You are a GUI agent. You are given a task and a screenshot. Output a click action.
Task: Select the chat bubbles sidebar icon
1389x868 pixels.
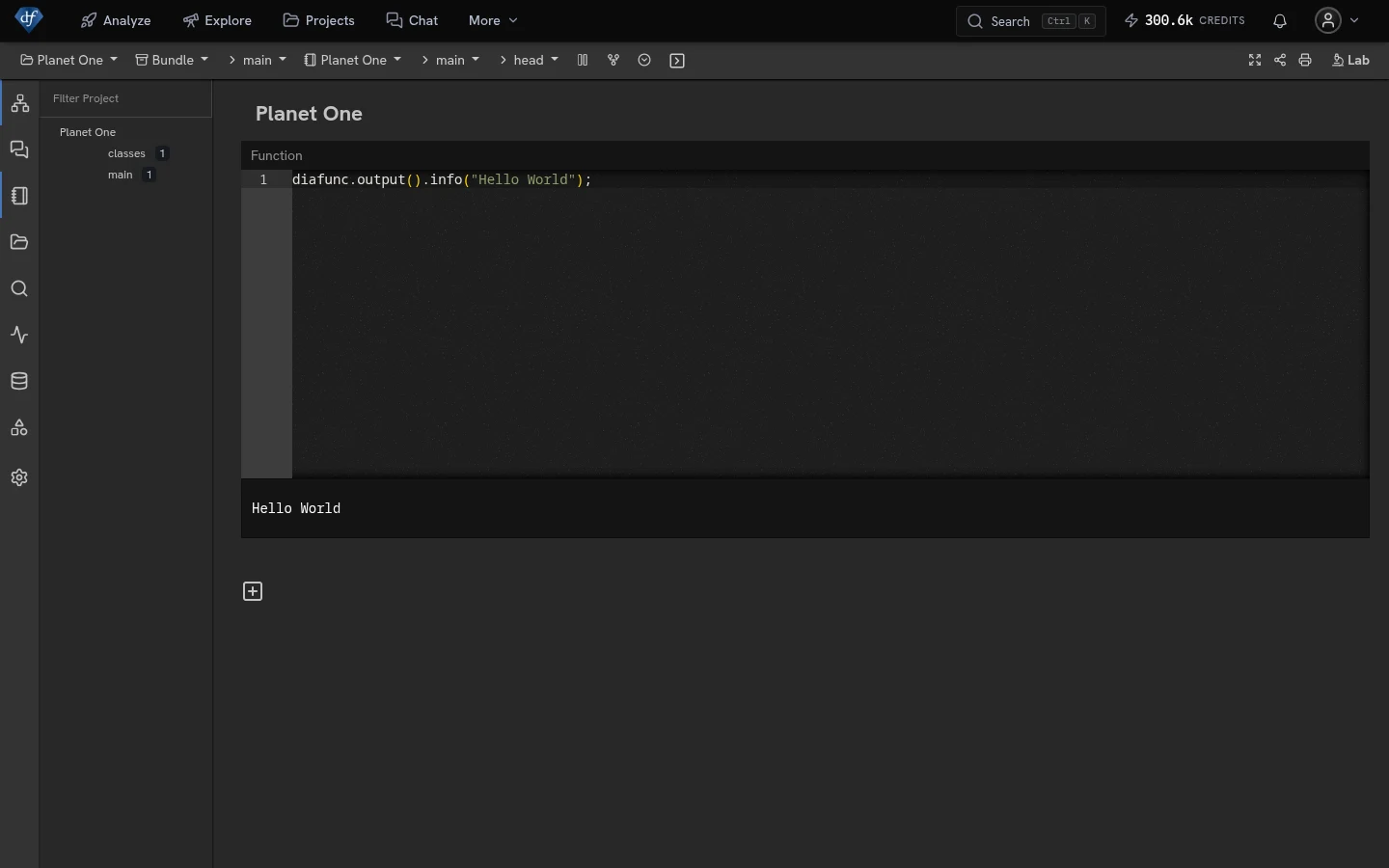pyautogui.click(x=19, y=149)
